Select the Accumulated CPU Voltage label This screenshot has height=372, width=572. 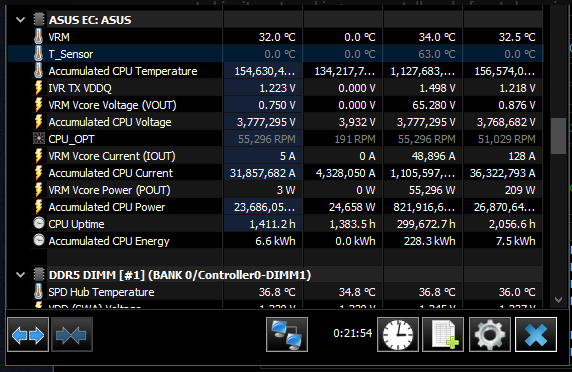tap(110, 122)
